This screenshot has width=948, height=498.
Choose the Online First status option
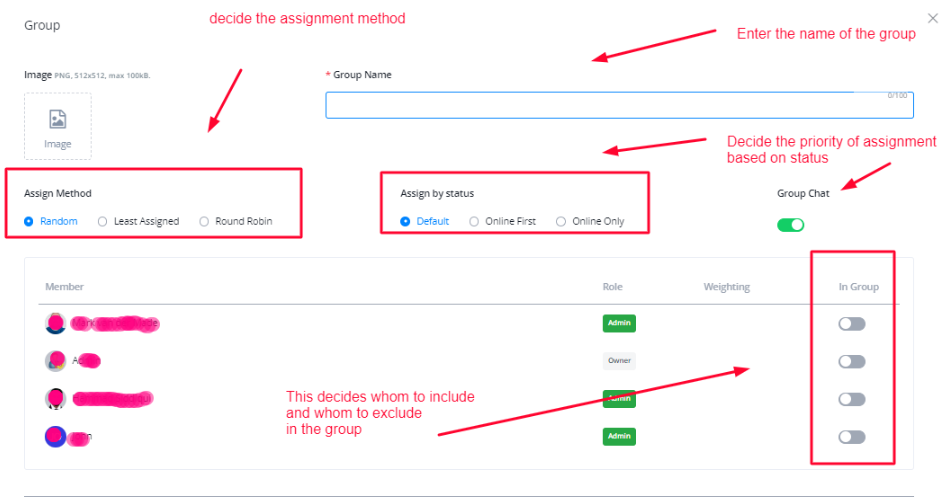474,221
